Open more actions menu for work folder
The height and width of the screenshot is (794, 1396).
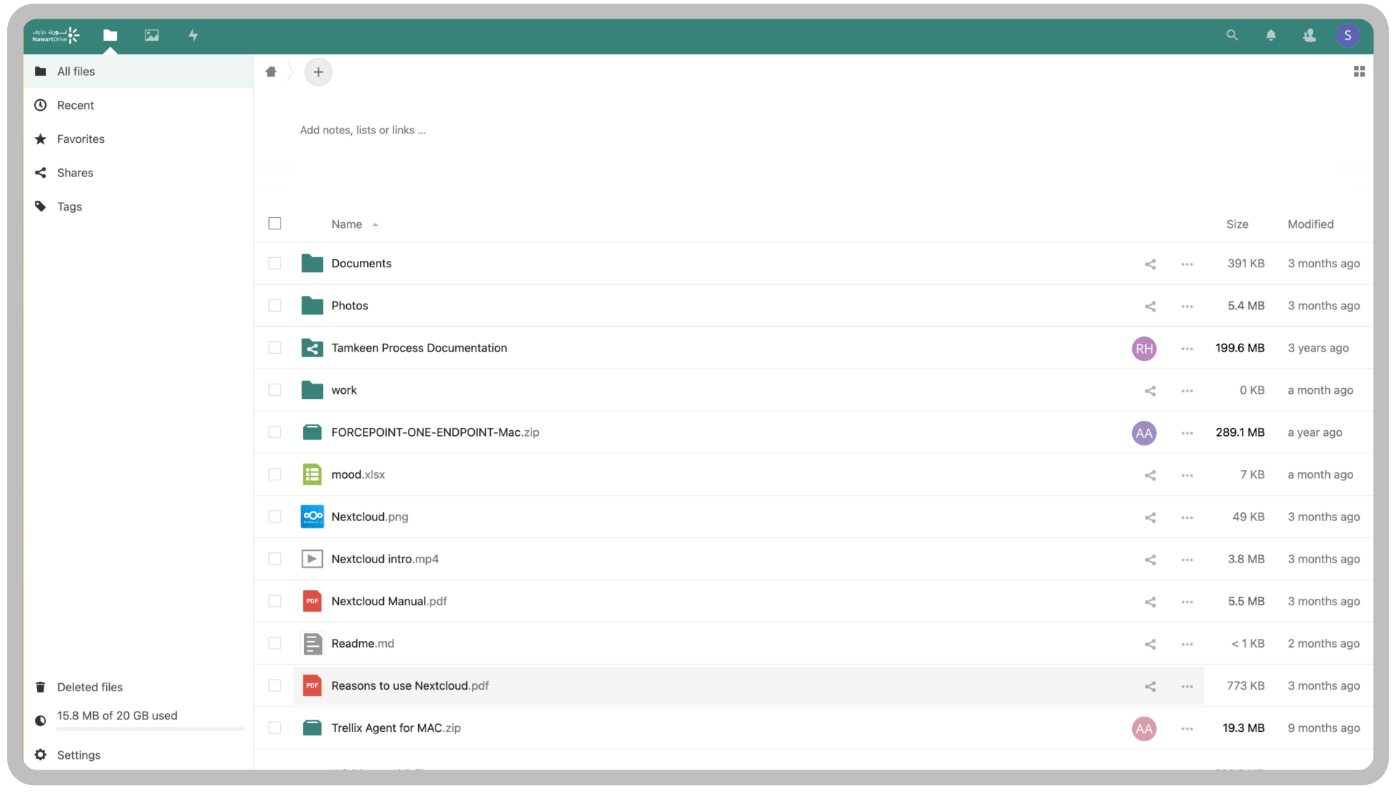point(1187,391)
